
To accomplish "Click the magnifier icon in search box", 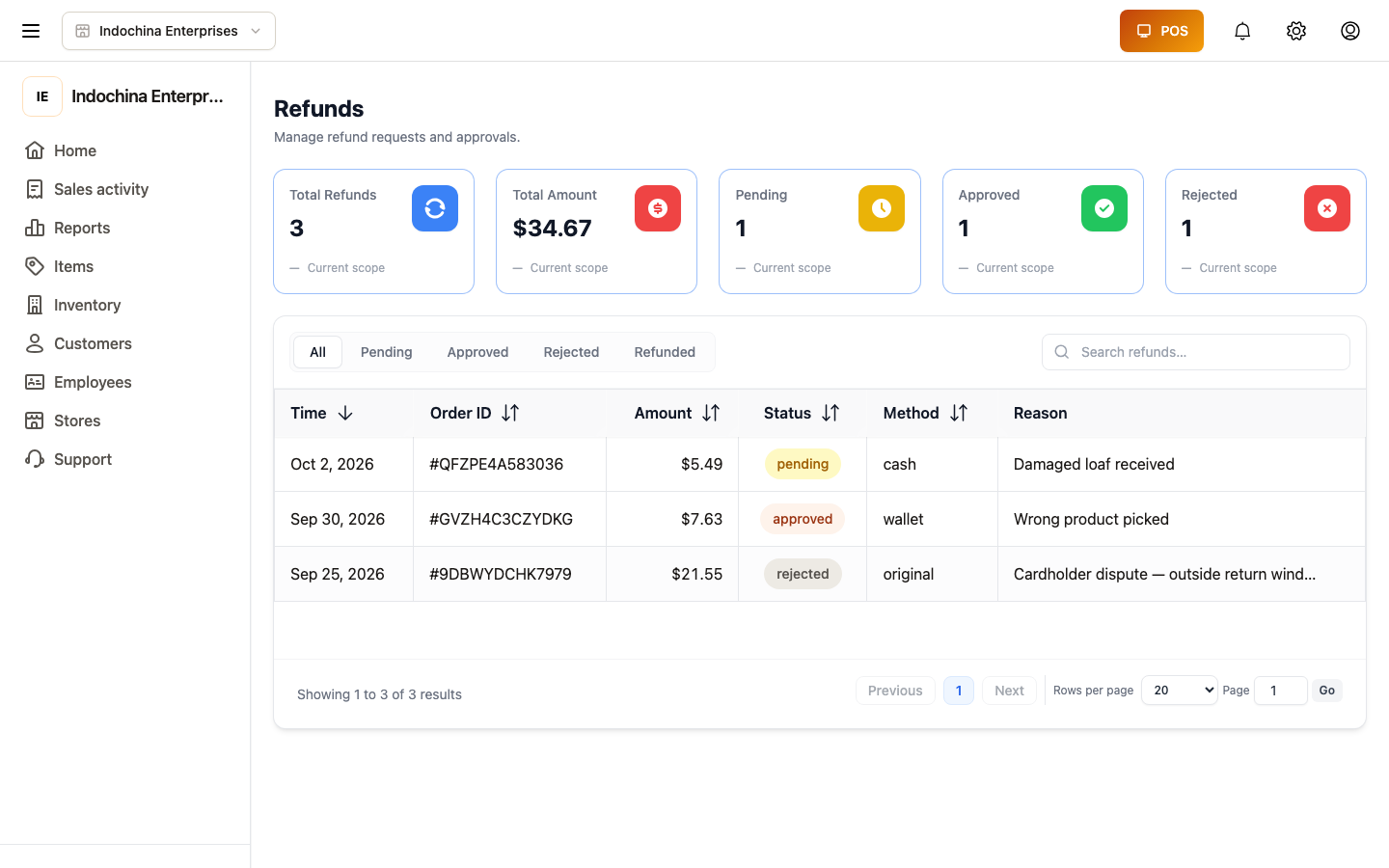I will pos(1062,352).
